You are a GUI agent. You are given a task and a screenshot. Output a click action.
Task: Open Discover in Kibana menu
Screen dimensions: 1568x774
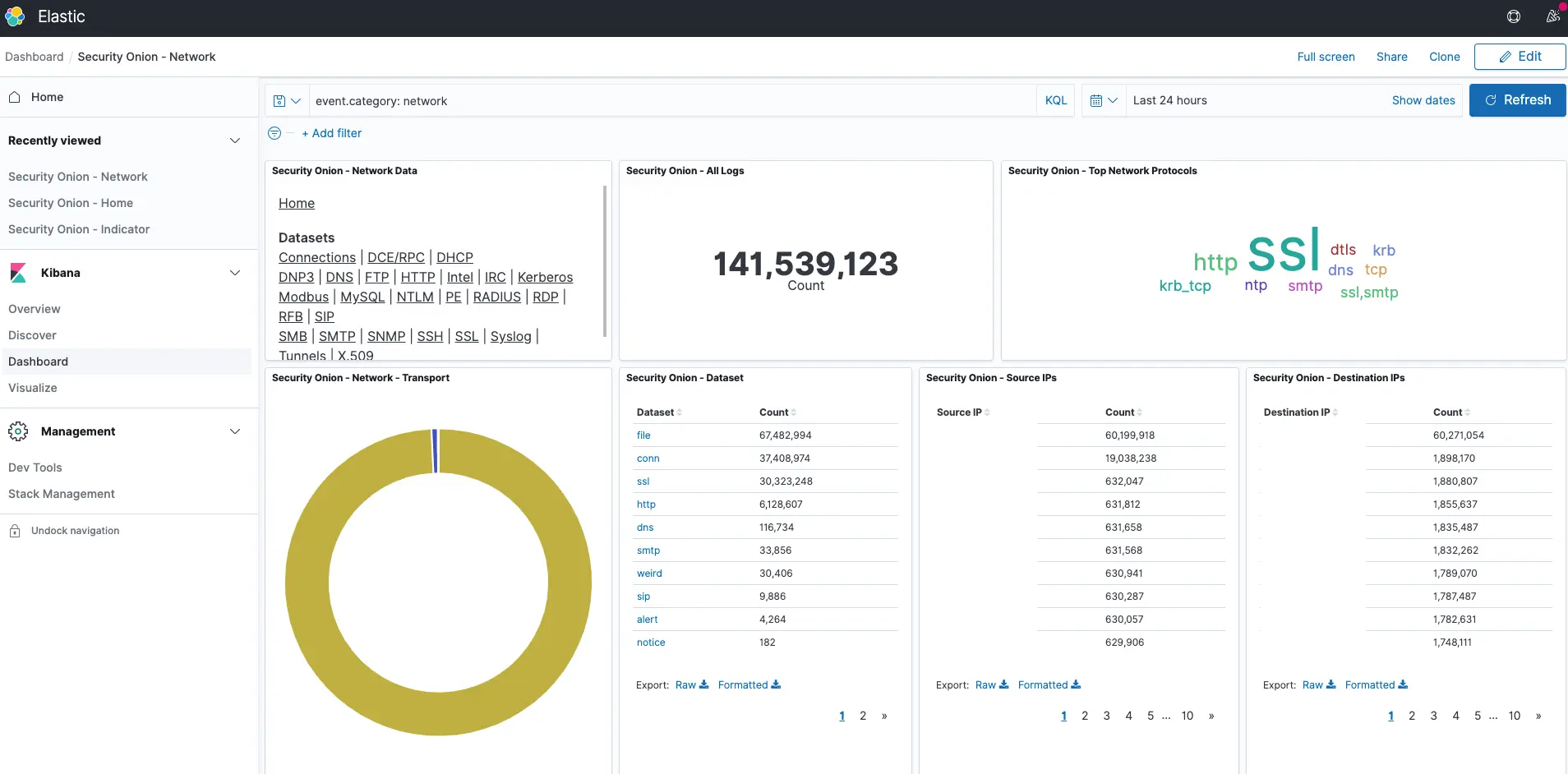32,335
